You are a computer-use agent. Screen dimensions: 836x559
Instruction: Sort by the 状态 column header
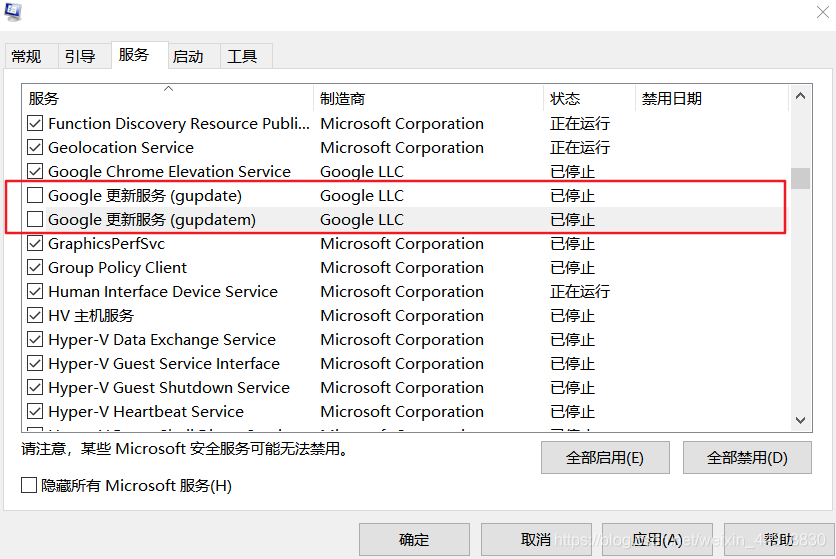pyautogui.click(x=590, y=98)
